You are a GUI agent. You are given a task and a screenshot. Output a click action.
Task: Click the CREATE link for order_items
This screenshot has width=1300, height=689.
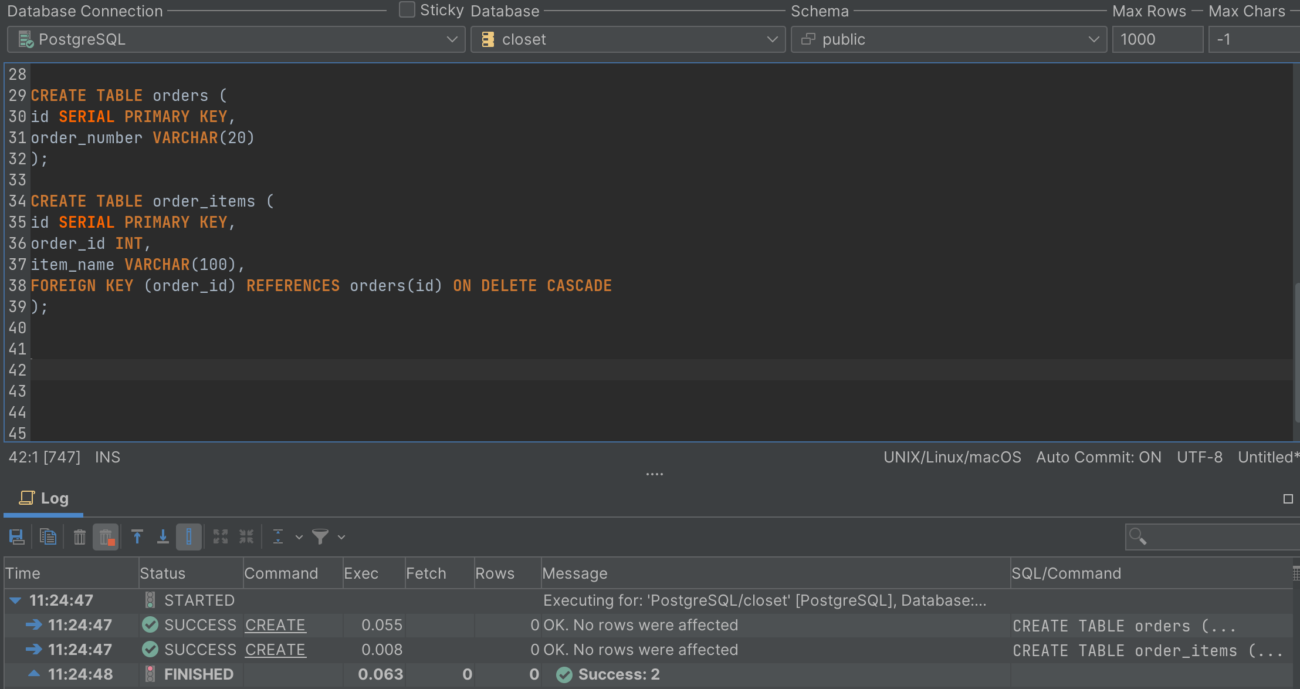275,649
